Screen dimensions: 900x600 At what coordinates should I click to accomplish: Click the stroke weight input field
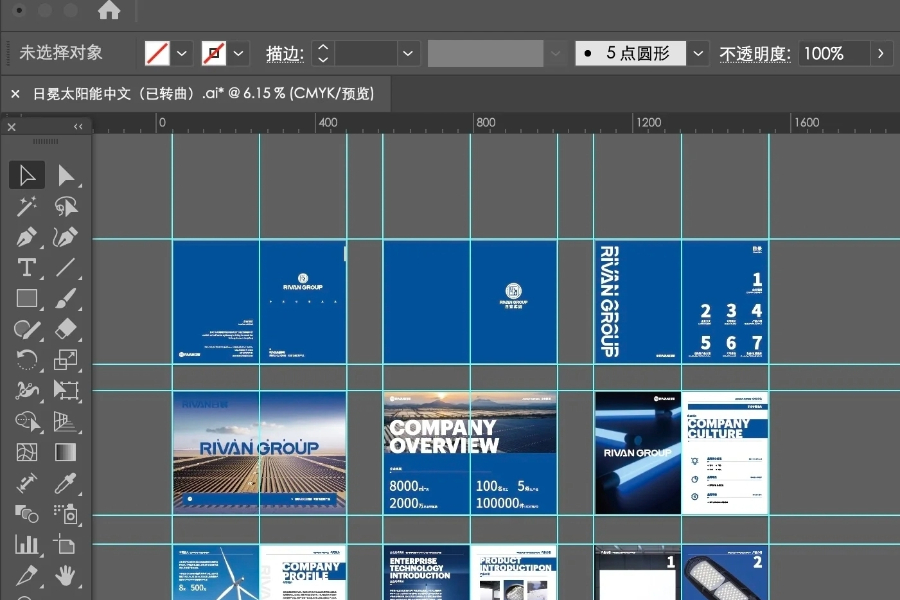366,53
